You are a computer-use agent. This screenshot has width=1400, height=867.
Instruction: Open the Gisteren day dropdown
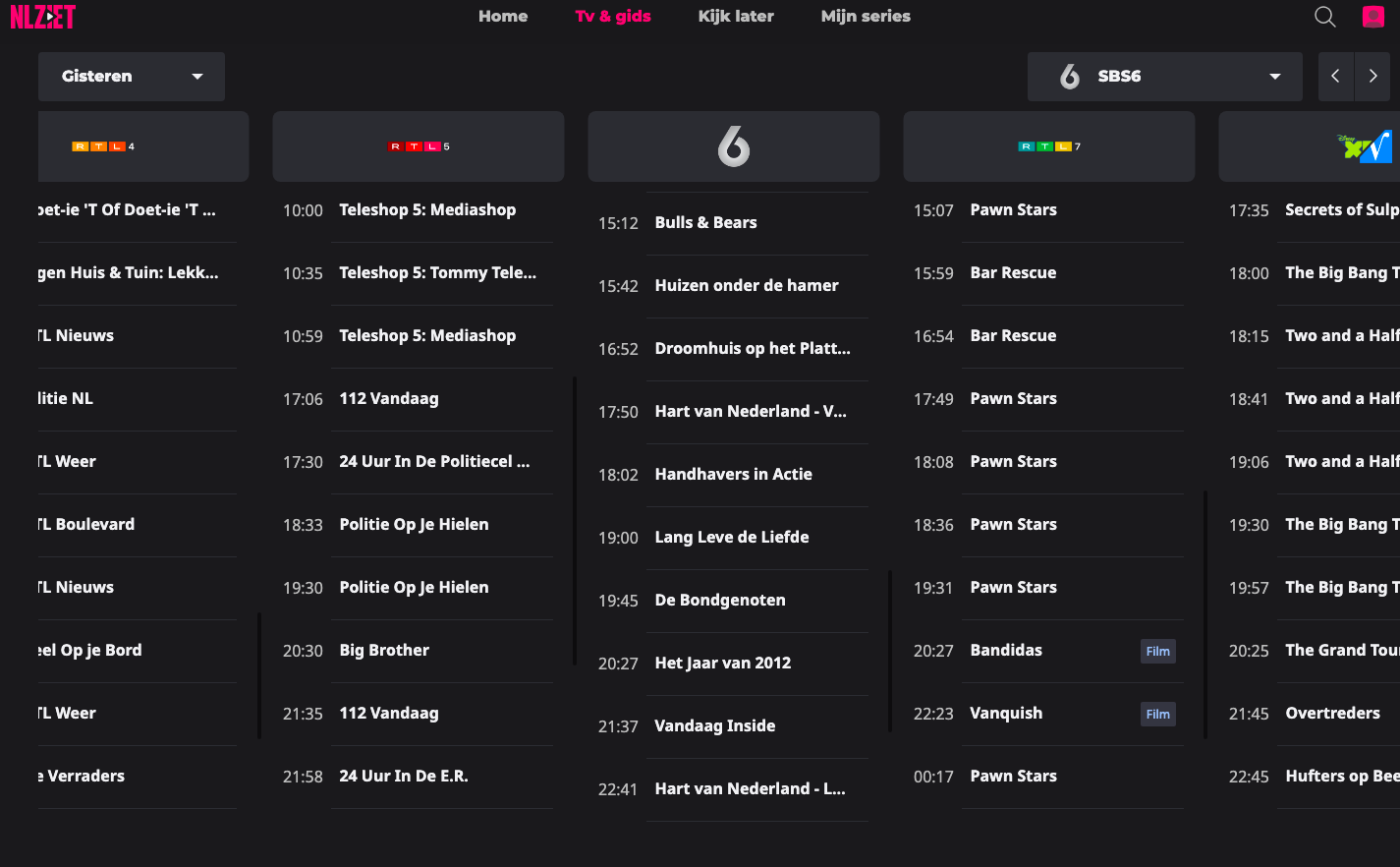(132, 76)
